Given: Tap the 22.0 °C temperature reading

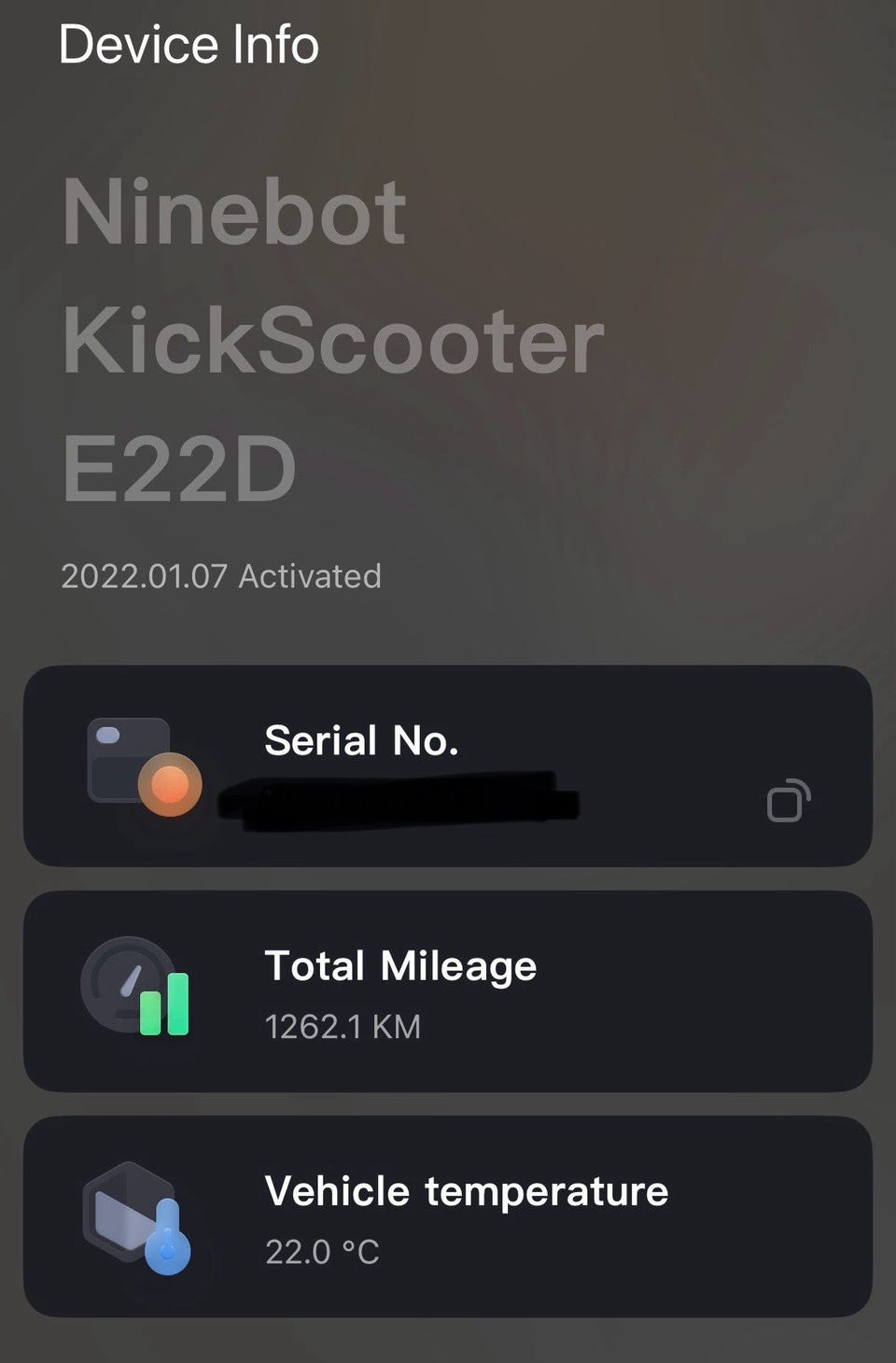Looking at the screenshot, I should point(322,1252).
